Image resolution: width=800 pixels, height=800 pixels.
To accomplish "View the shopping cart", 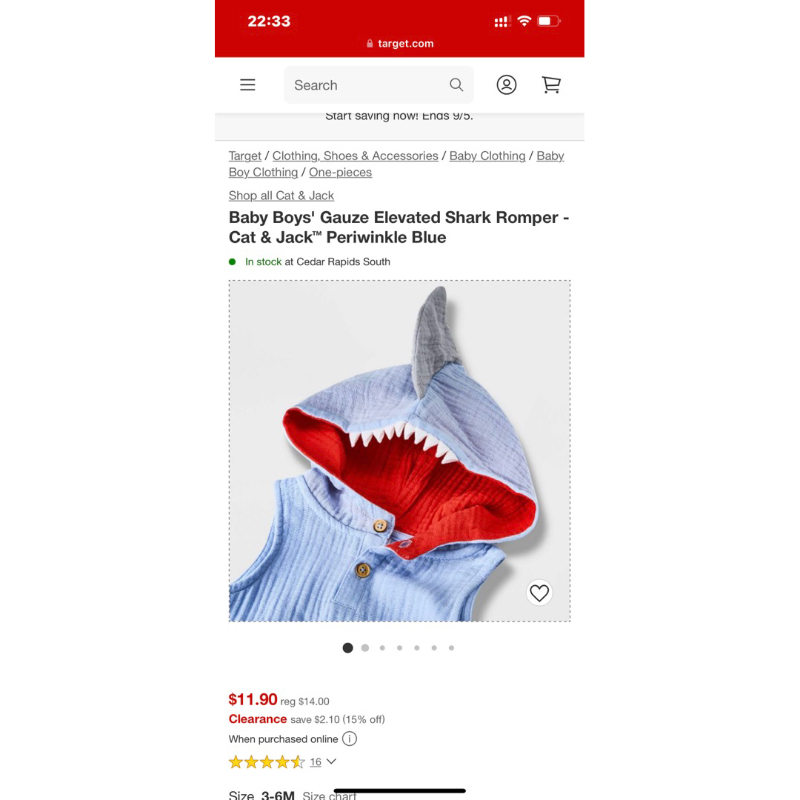I will click(551, 85).
